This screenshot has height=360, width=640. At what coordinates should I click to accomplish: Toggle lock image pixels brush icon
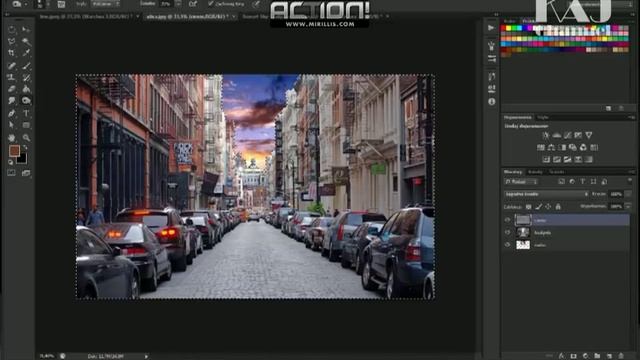coord(539,207)
